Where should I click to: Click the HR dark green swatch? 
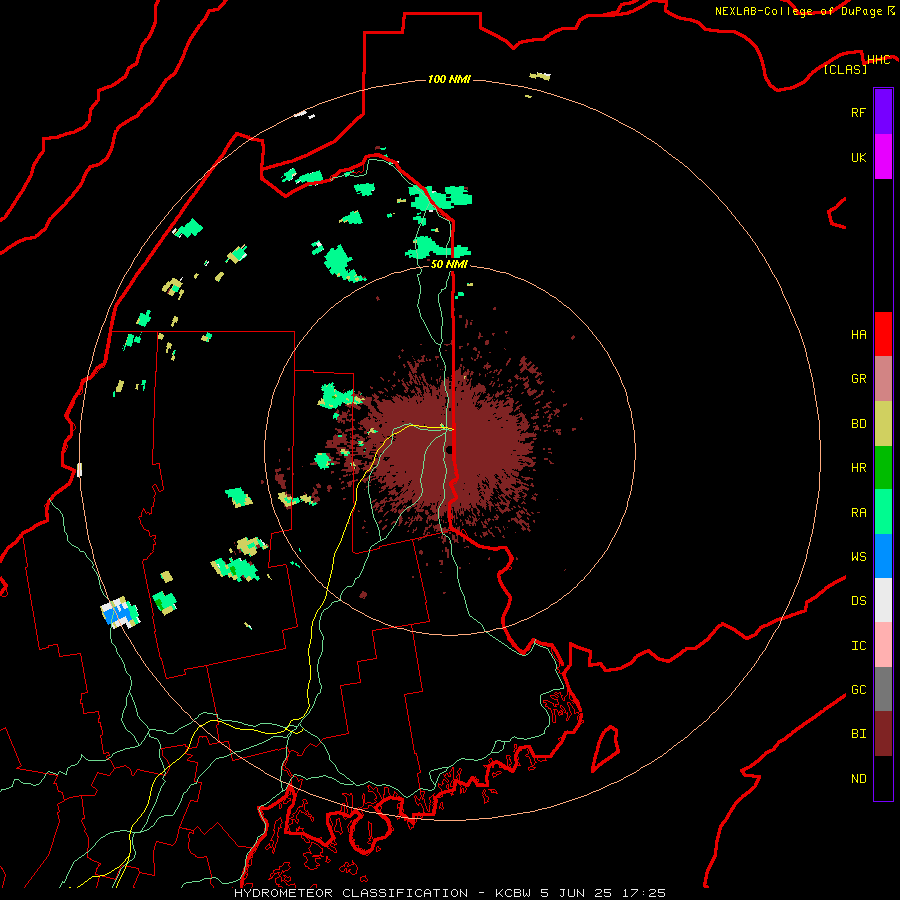pyautogui.click(x=883, y=468)
